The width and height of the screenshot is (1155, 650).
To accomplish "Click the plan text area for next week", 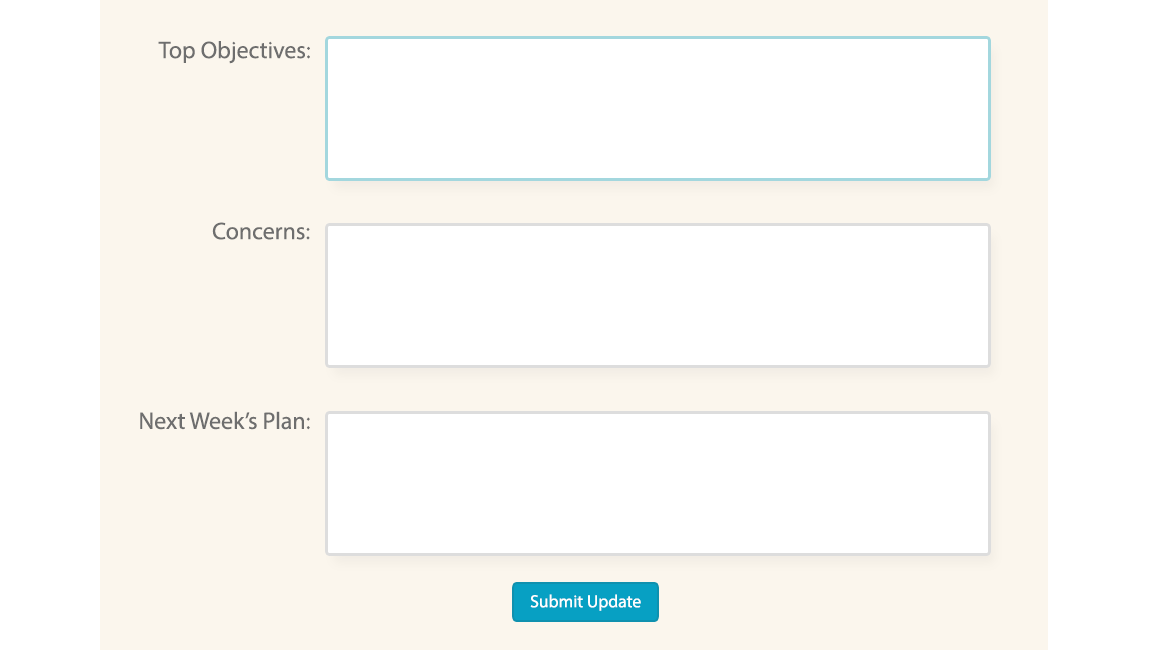I will click(x=657, y=483).
